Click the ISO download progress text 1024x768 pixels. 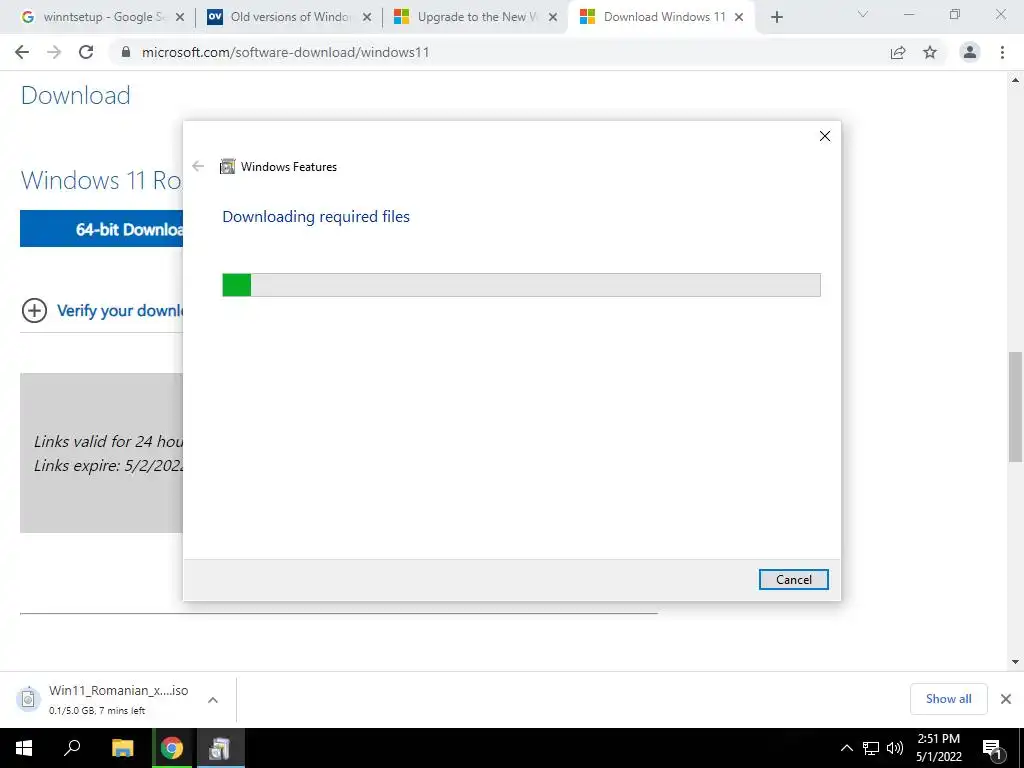(x=97, y=711)
